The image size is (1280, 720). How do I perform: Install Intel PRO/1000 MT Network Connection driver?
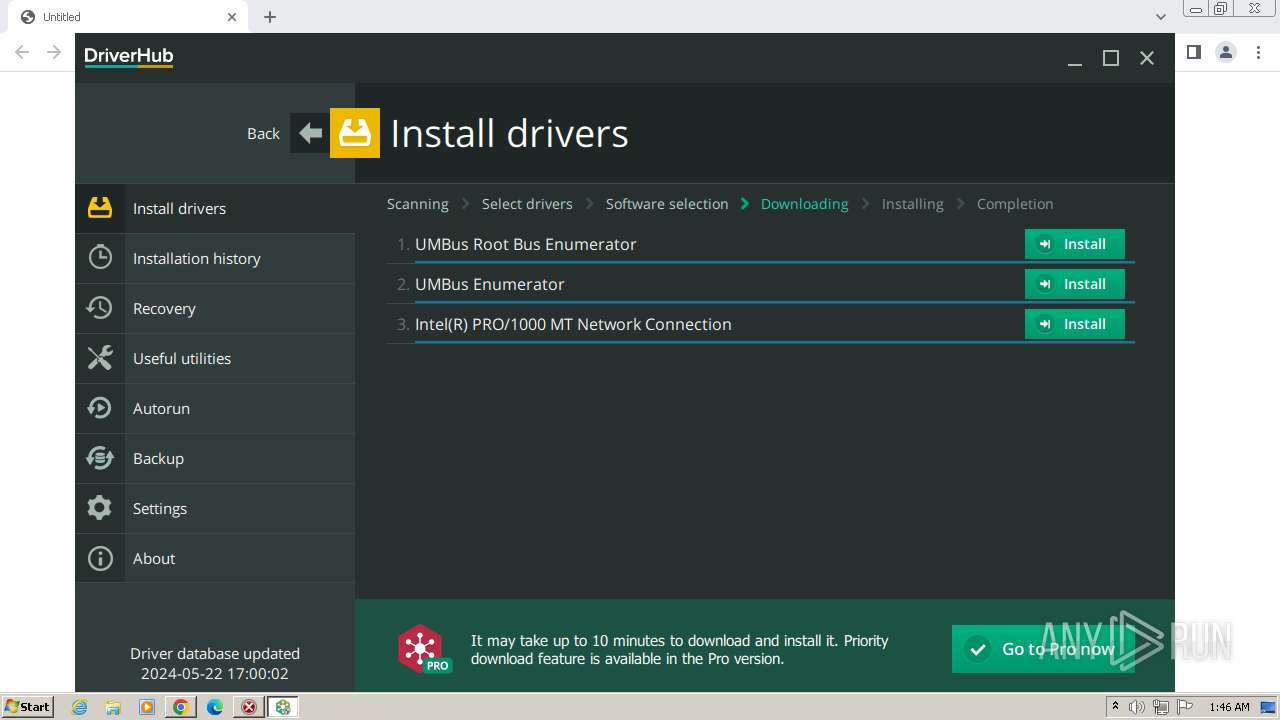pos(1075,324)
